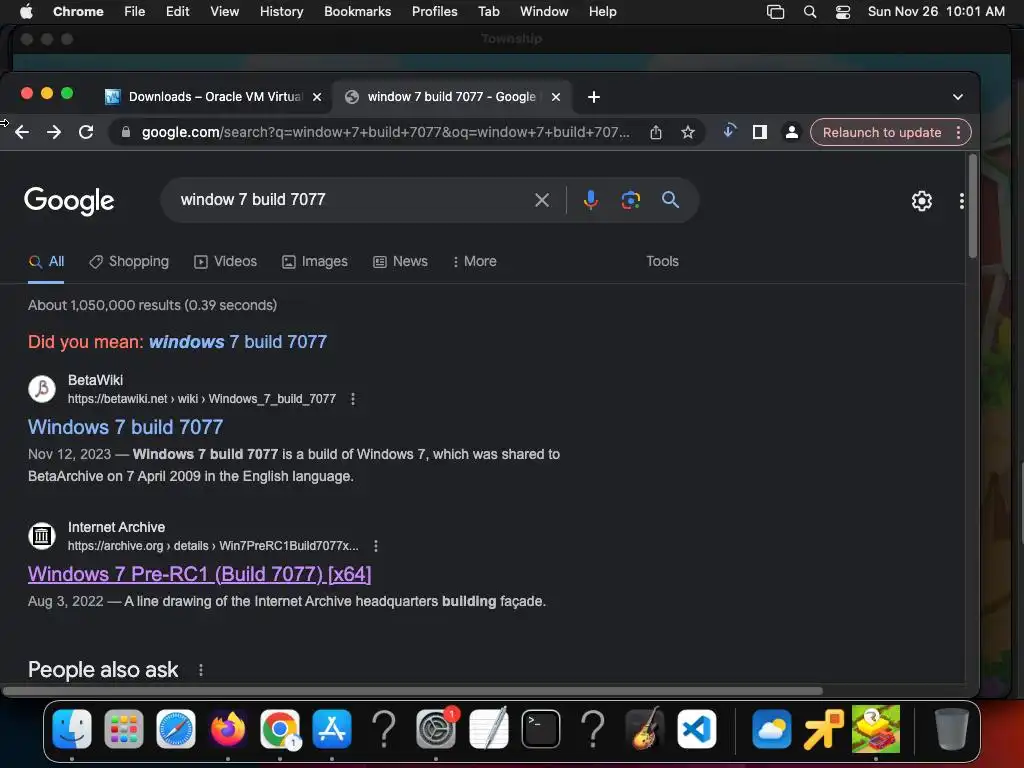This screenshot has height=768, width=1024.
Task: Open TextEdit from the dock
Action: click(x=488, y=729)
